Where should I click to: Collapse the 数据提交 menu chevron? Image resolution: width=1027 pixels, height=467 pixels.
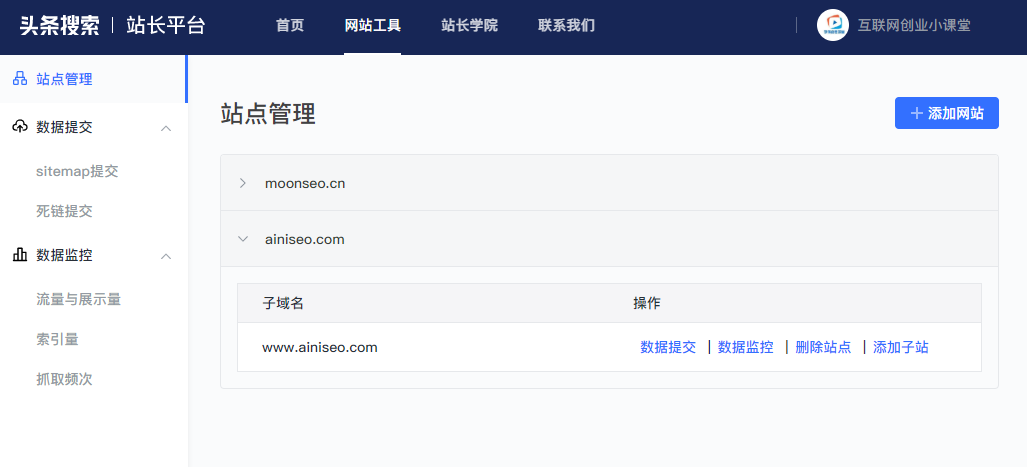(166, 128)
